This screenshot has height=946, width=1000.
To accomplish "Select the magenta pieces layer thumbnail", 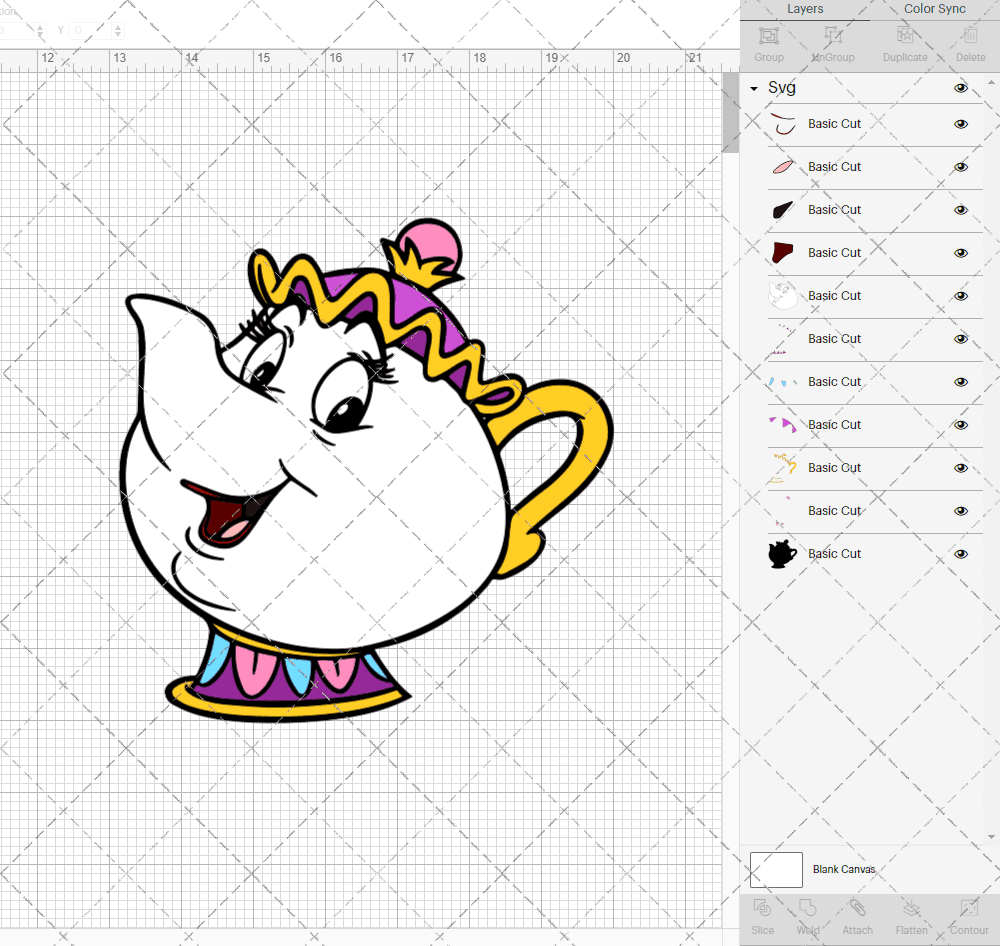I will pos(783,425).
